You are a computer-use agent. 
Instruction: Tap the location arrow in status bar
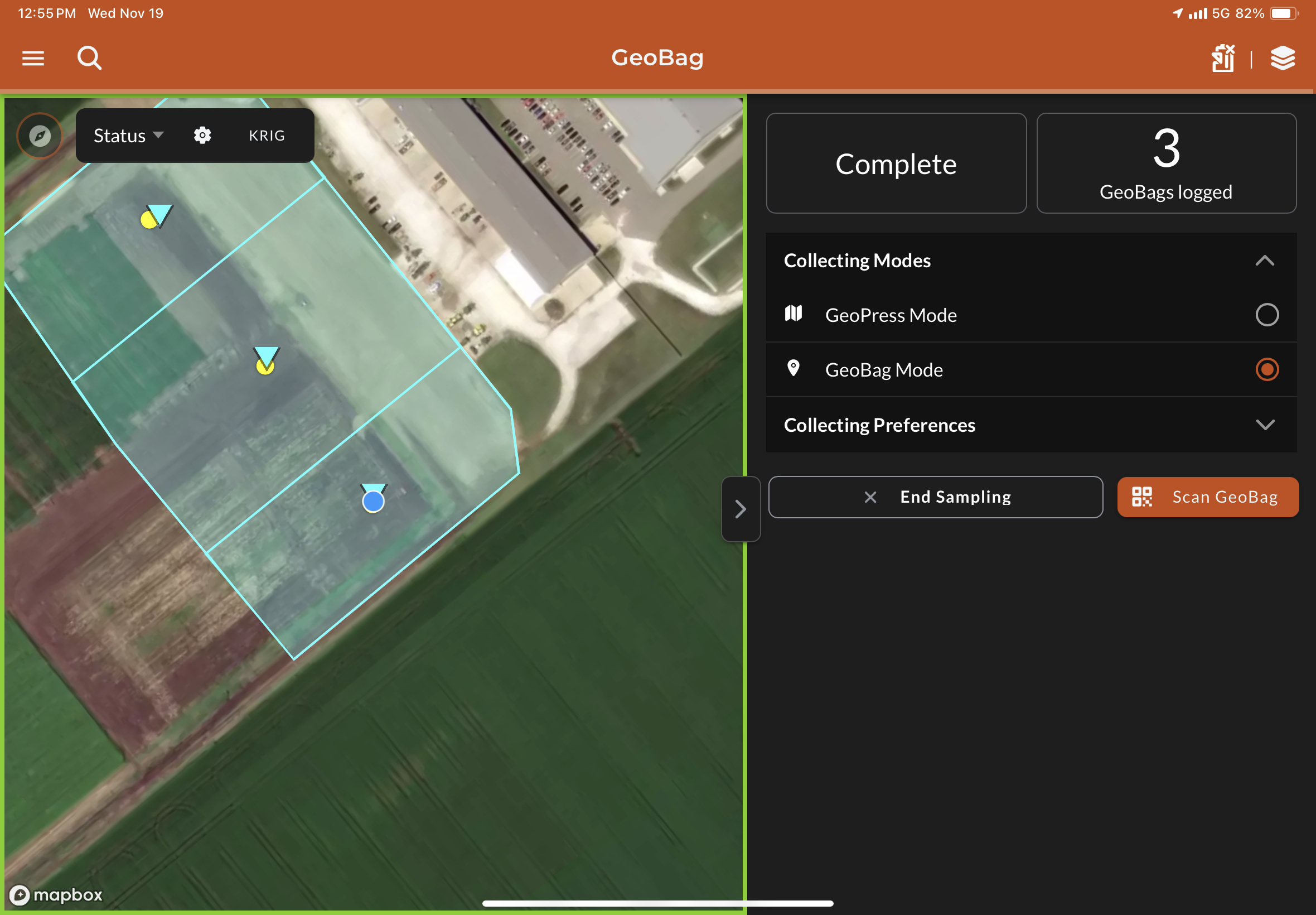(x=1177, y=13)
